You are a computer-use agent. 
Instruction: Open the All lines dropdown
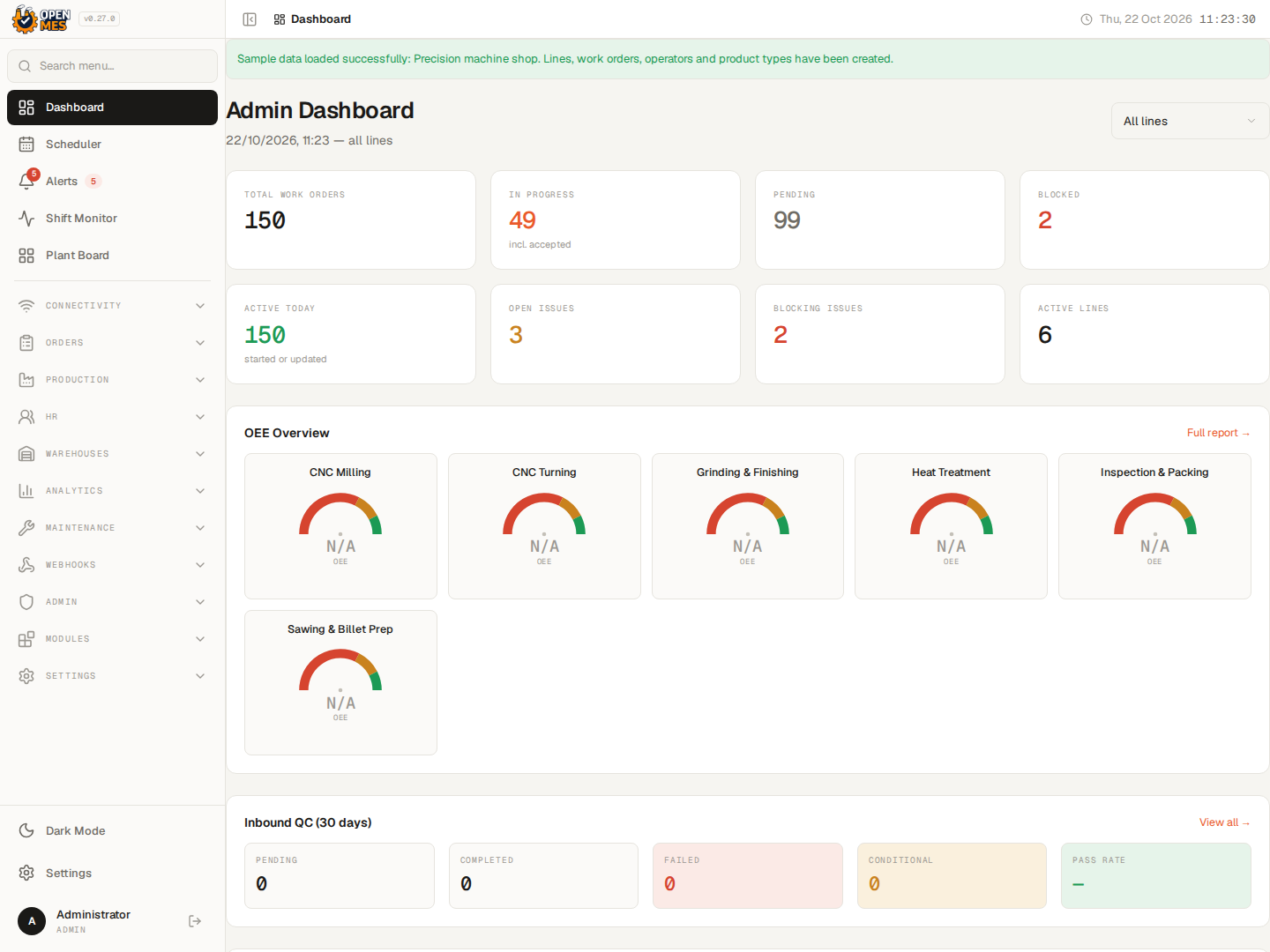[x=1190, y=121]
